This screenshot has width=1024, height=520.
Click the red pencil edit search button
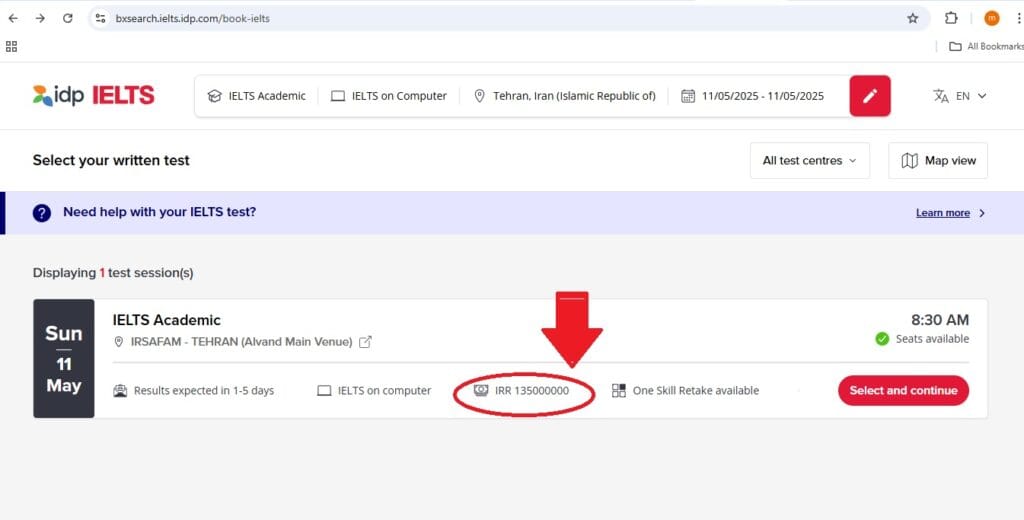tap(870, 96)
